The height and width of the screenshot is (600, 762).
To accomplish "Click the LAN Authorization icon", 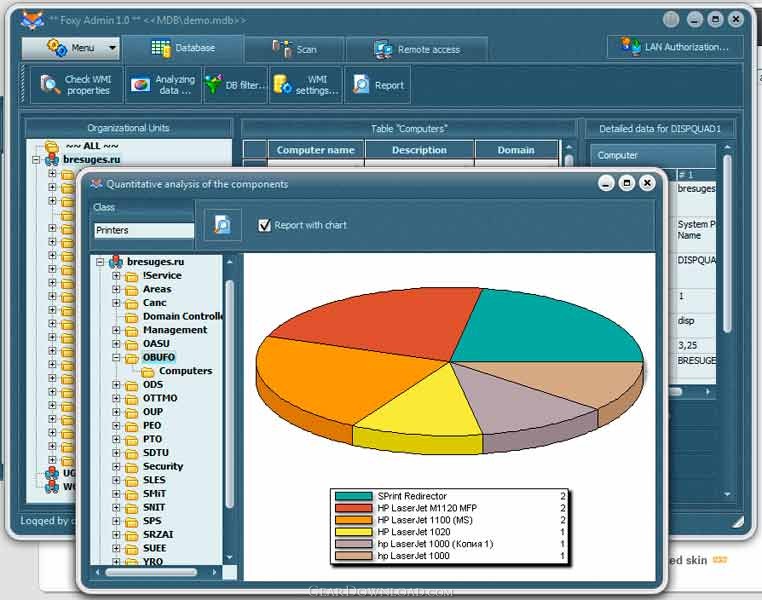I will (x=631, y=47).
